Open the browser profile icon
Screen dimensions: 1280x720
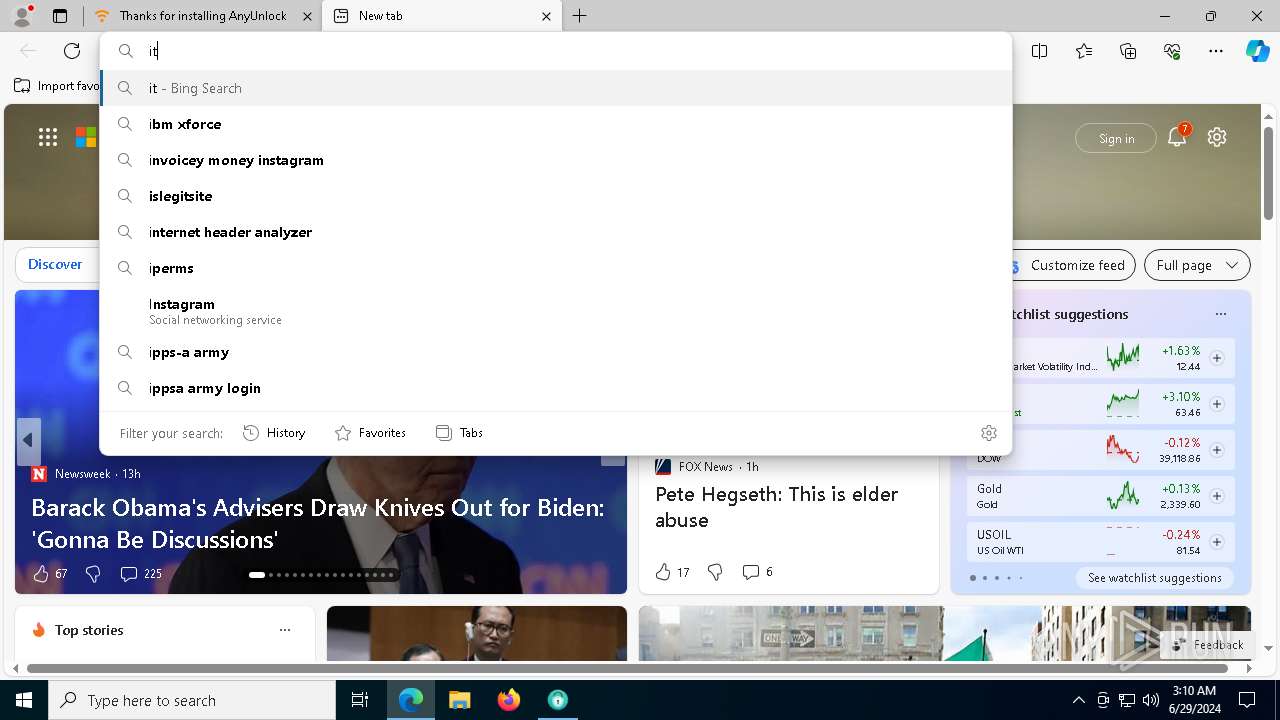21,16
